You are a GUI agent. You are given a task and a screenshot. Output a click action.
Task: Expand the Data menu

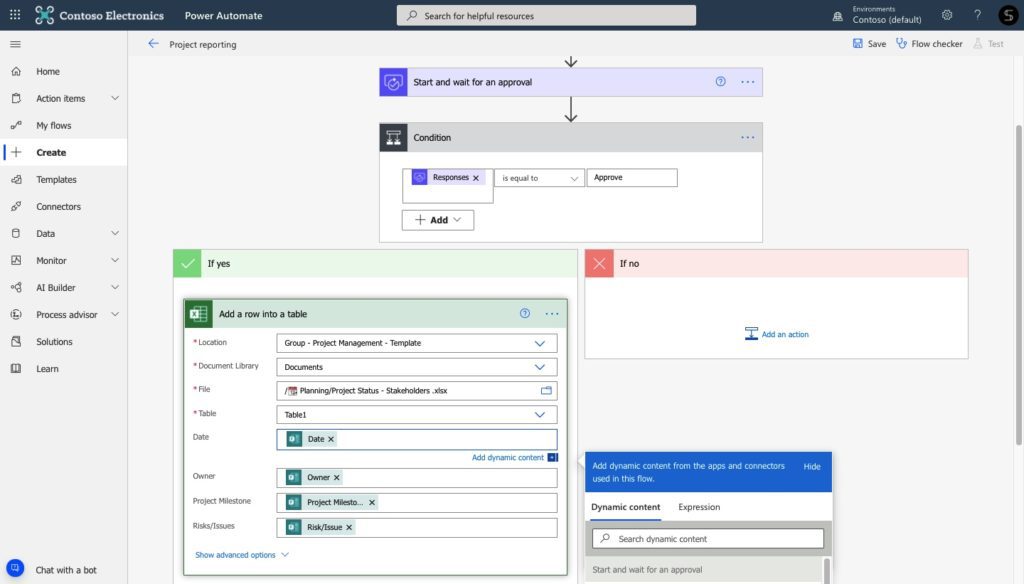click(x=115, y=233)
